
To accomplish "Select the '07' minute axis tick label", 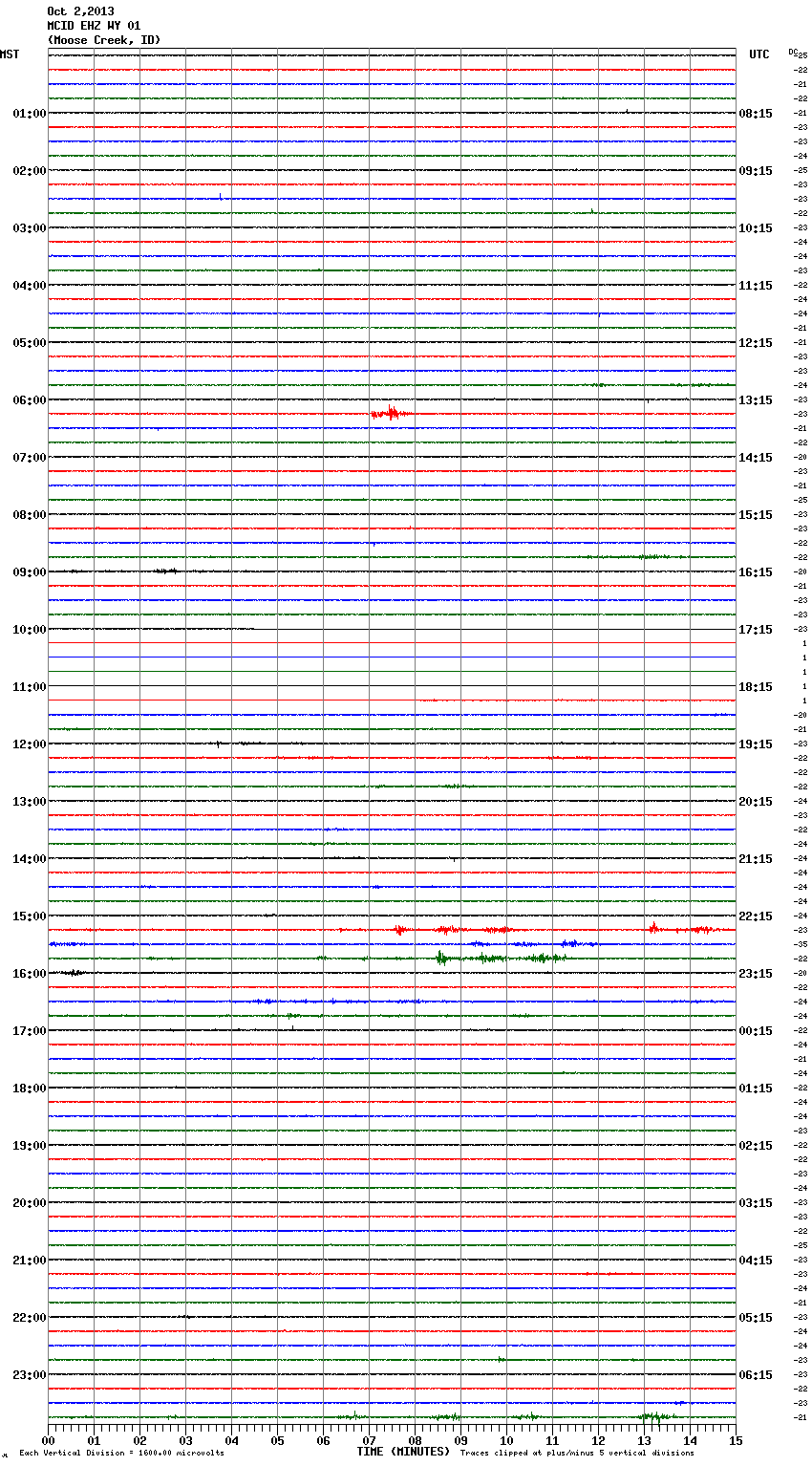I will [369, 1440].
